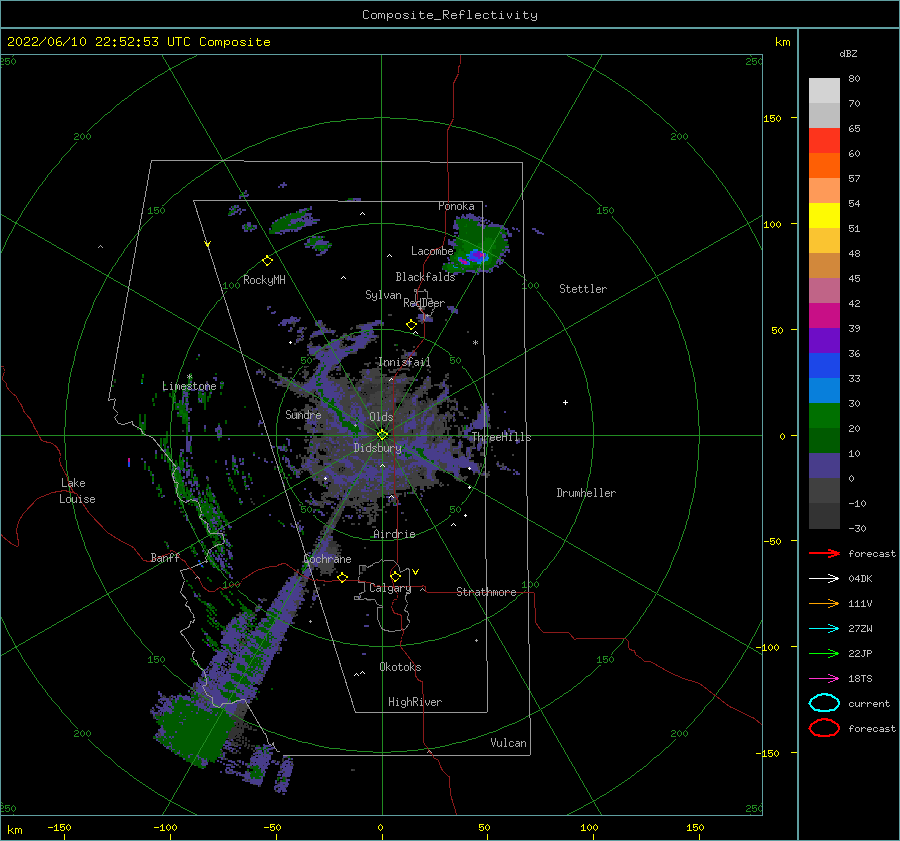Select the blue 33-36 dBZ swatch

click(824, 366)
